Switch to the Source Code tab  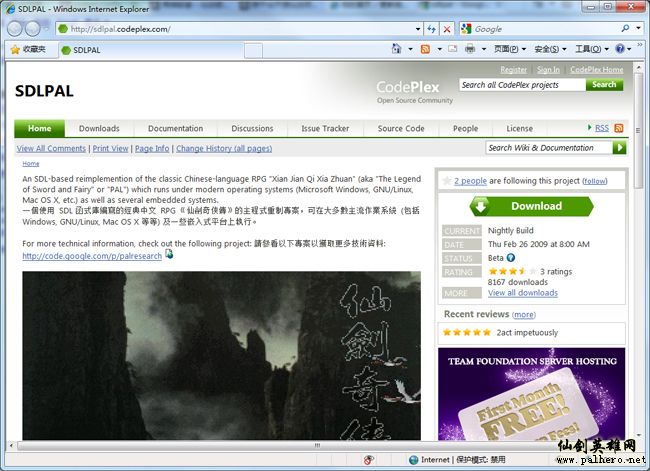tap(400, 128)
